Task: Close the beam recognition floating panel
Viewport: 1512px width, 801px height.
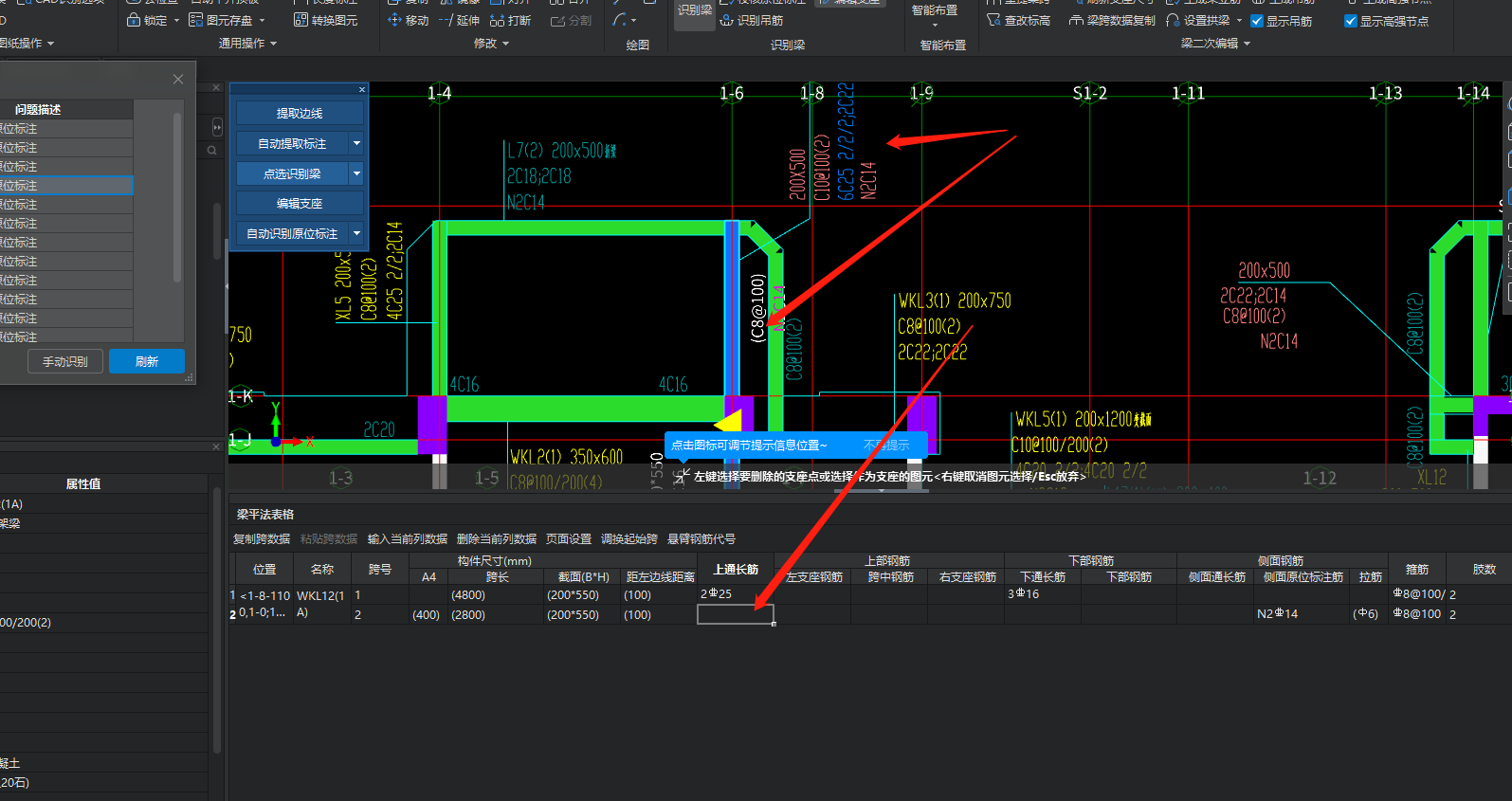Action: point(362,89)
